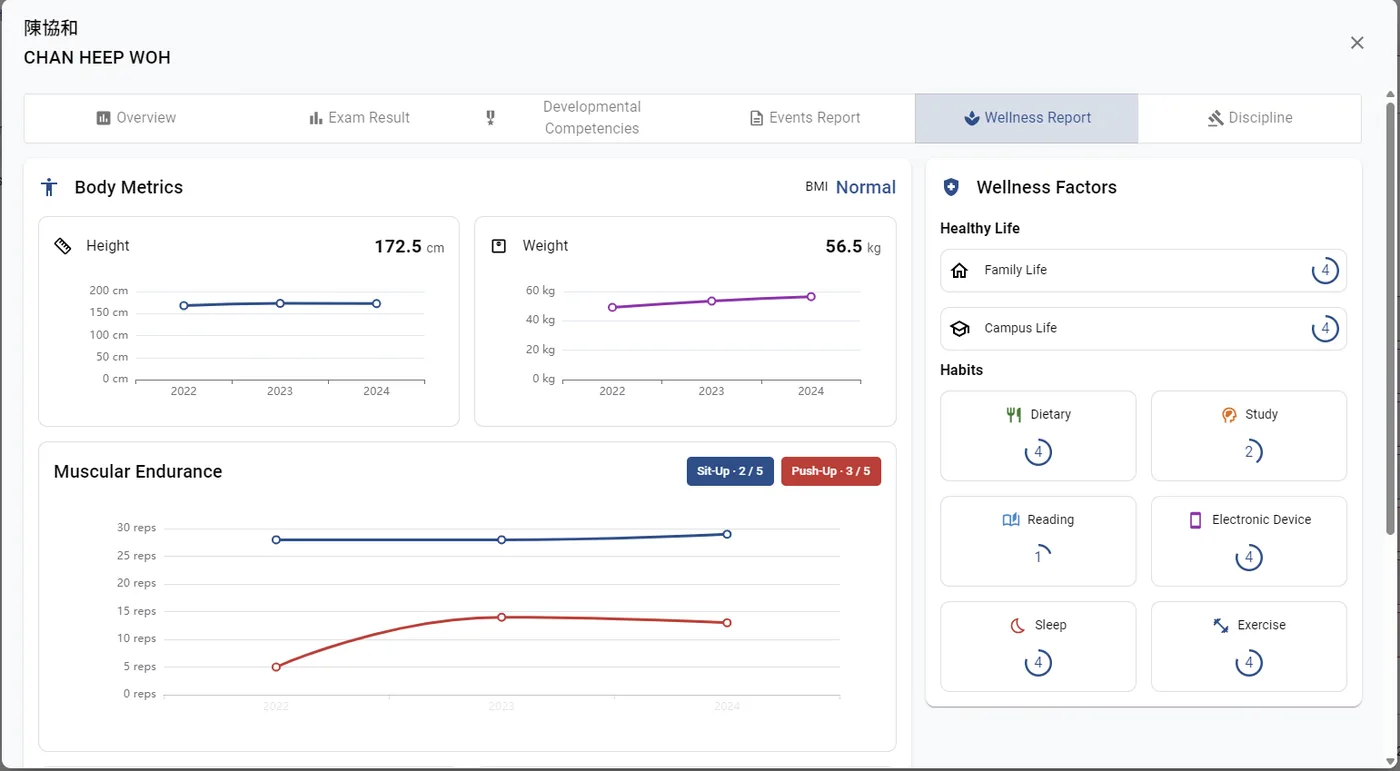Screen dimensions: 1400x771
Task: Click the Exercise dumbbell icon
Action: (1221, 625)
